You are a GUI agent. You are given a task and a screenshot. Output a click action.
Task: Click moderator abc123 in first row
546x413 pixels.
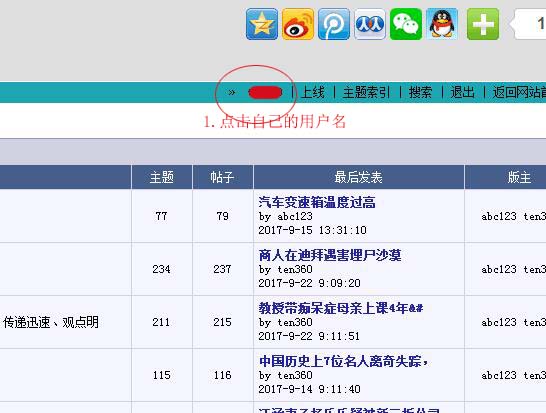(499, 216)
